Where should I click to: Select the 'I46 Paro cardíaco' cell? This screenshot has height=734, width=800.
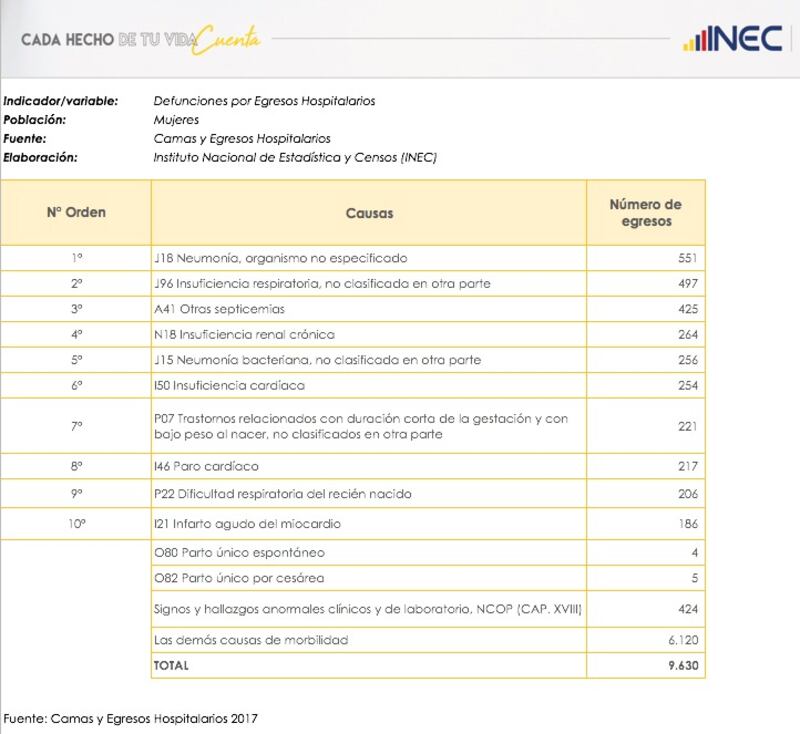pos(369,466)
